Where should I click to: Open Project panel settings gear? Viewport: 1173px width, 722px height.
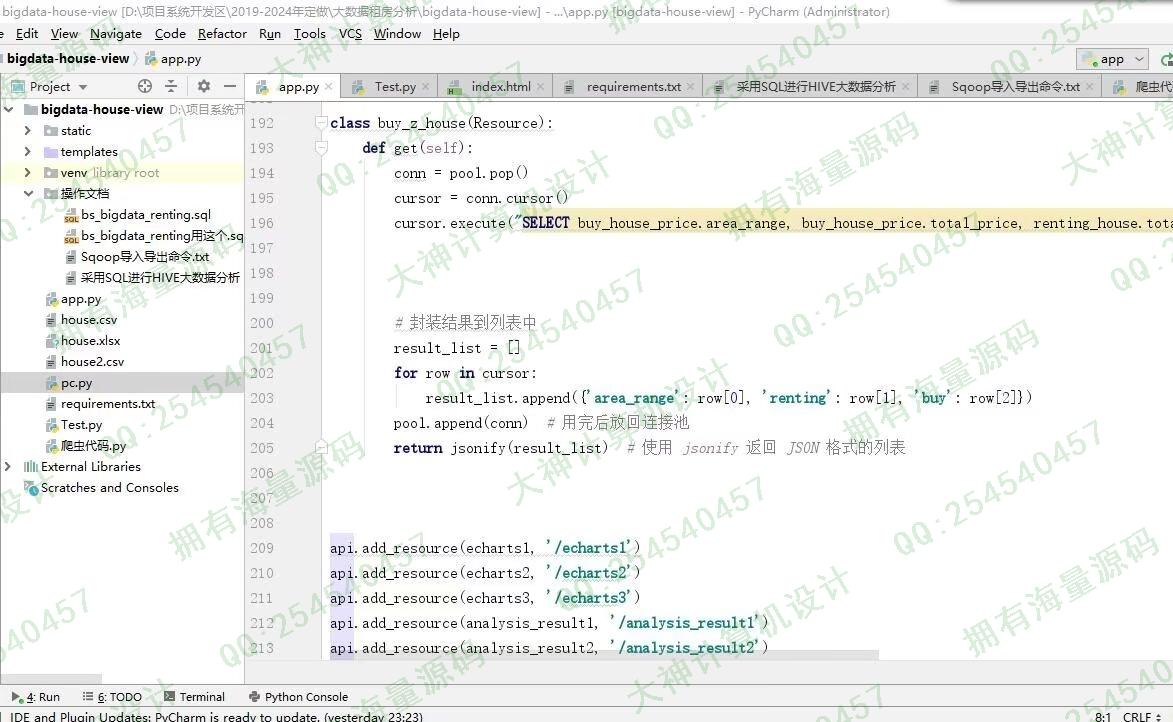pos(203,86)
